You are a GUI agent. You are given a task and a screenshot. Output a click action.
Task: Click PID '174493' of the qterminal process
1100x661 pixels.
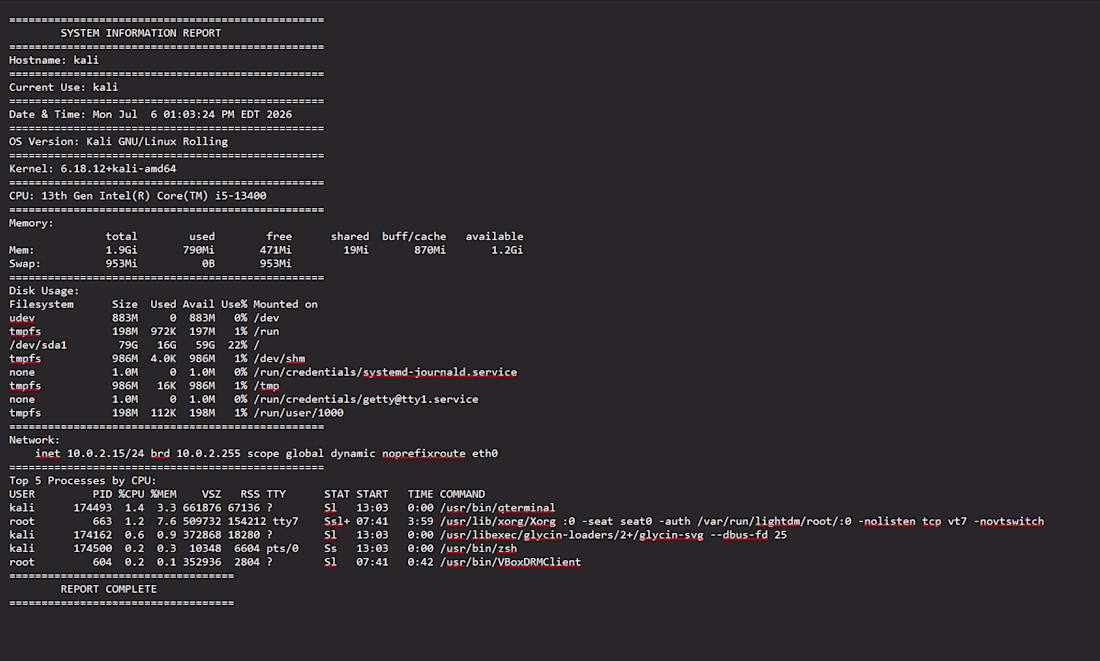pos(93,508)
